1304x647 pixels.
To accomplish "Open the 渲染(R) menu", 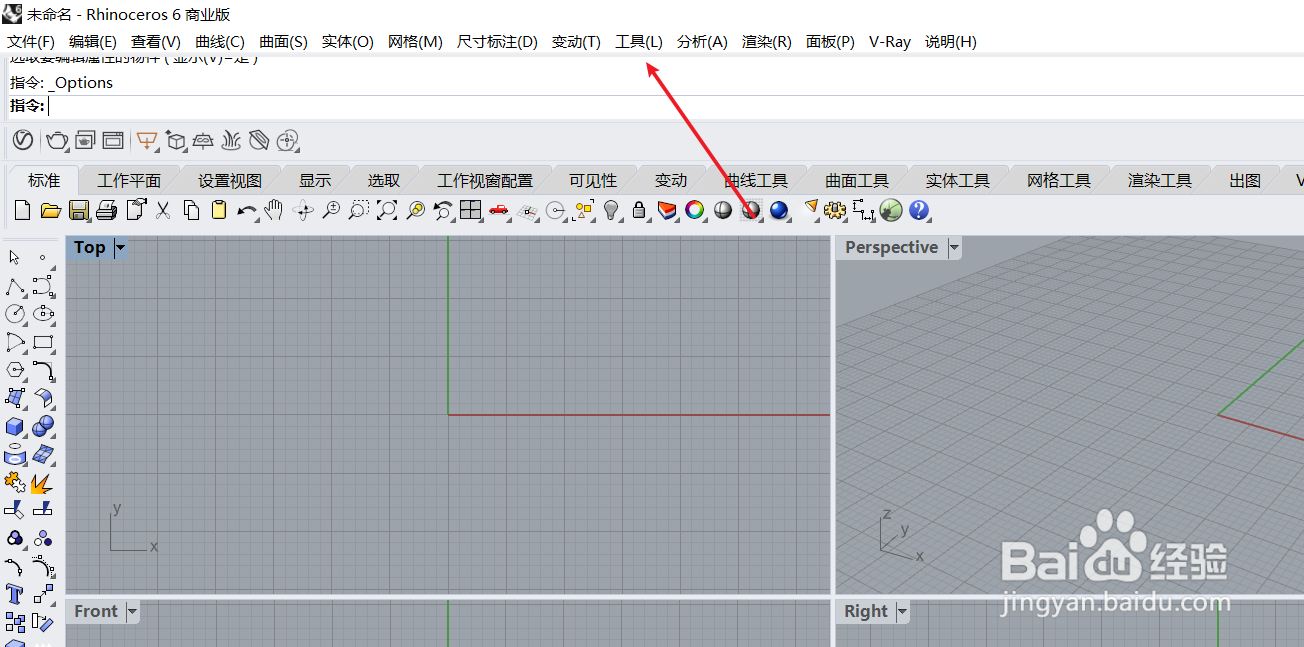I will (767, 42).
